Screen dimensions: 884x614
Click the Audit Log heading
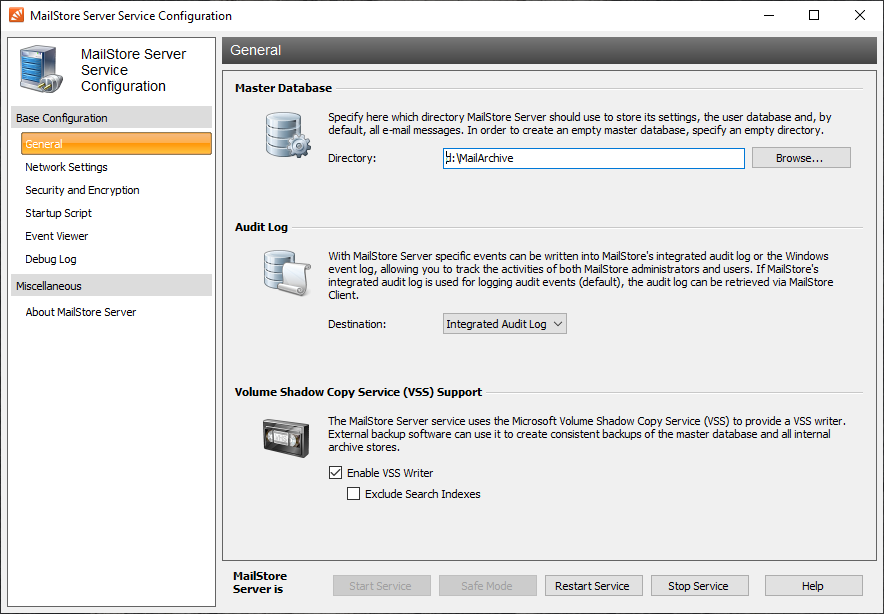pyautogui.click(x=261, y=227)
